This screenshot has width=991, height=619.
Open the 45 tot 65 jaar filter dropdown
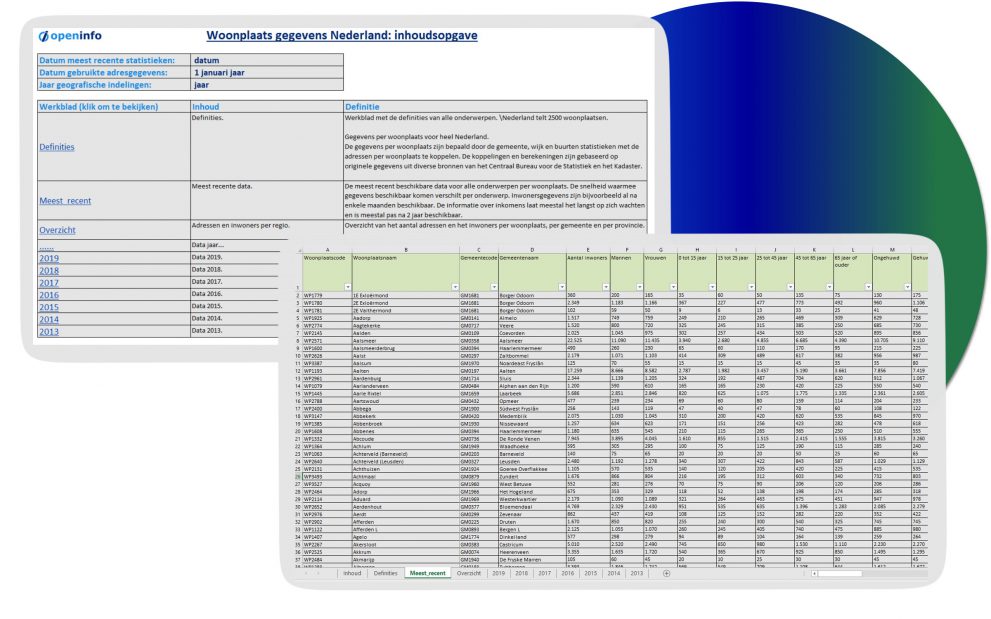830,287
